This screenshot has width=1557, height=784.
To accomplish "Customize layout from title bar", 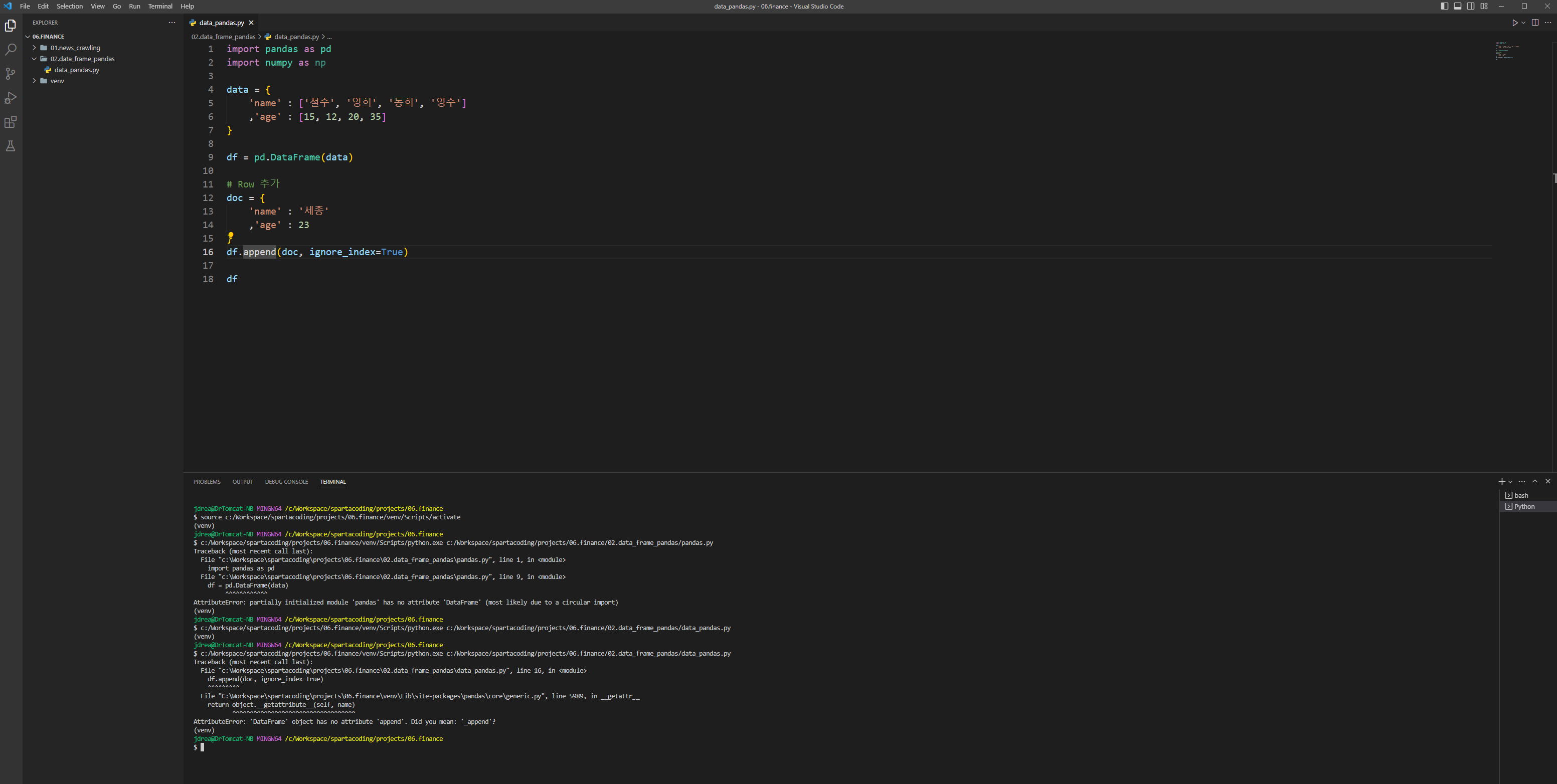I will 1484,6.
